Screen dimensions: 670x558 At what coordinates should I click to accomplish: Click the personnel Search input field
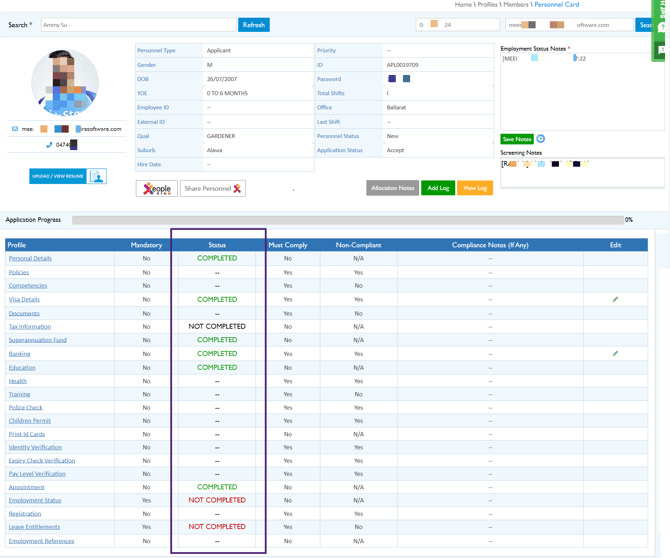[138, 25]
